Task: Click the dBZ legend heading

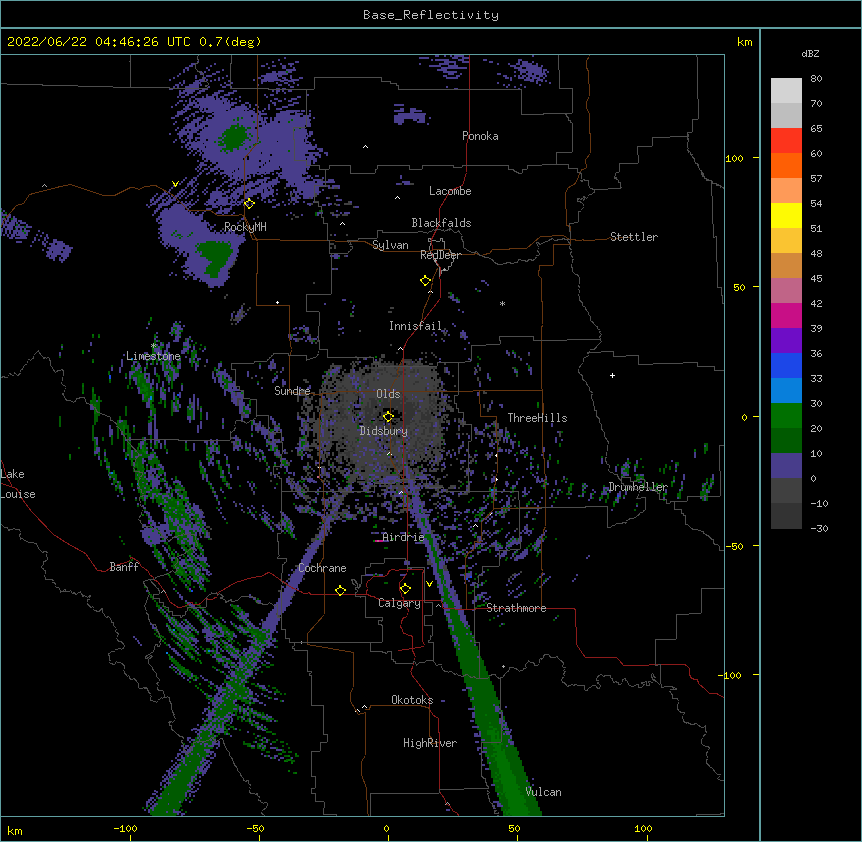Action: (810, 53)
